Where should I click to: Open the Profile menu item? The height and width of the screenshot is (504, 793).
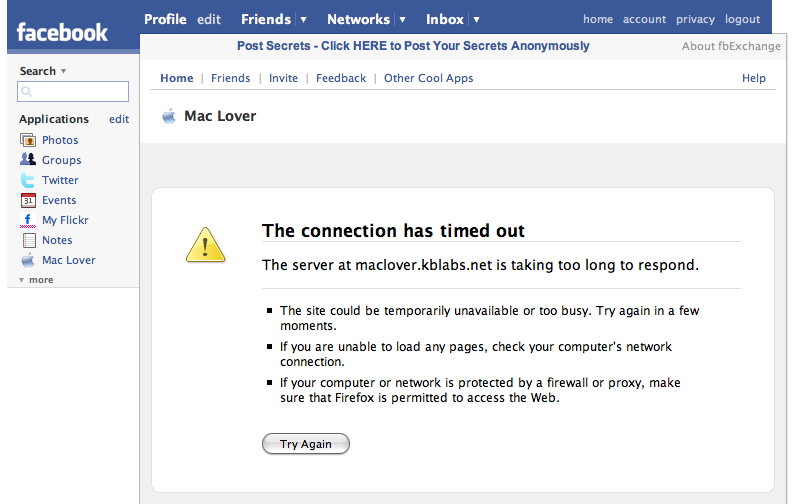pos(165,19)
